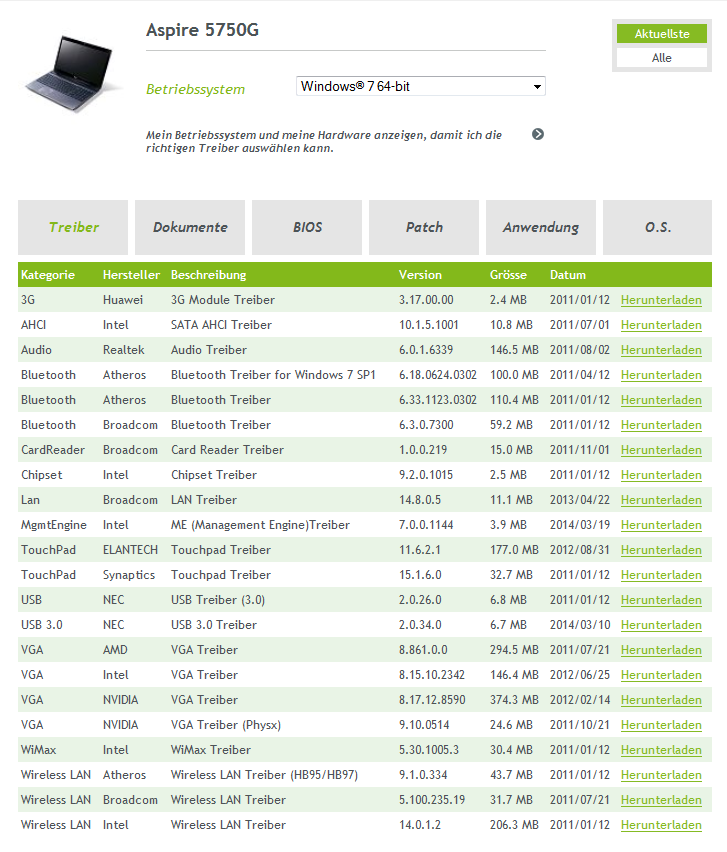Click the Realtek manufacturer cell
Screen dimensions: 727x852
pos(123,350)
